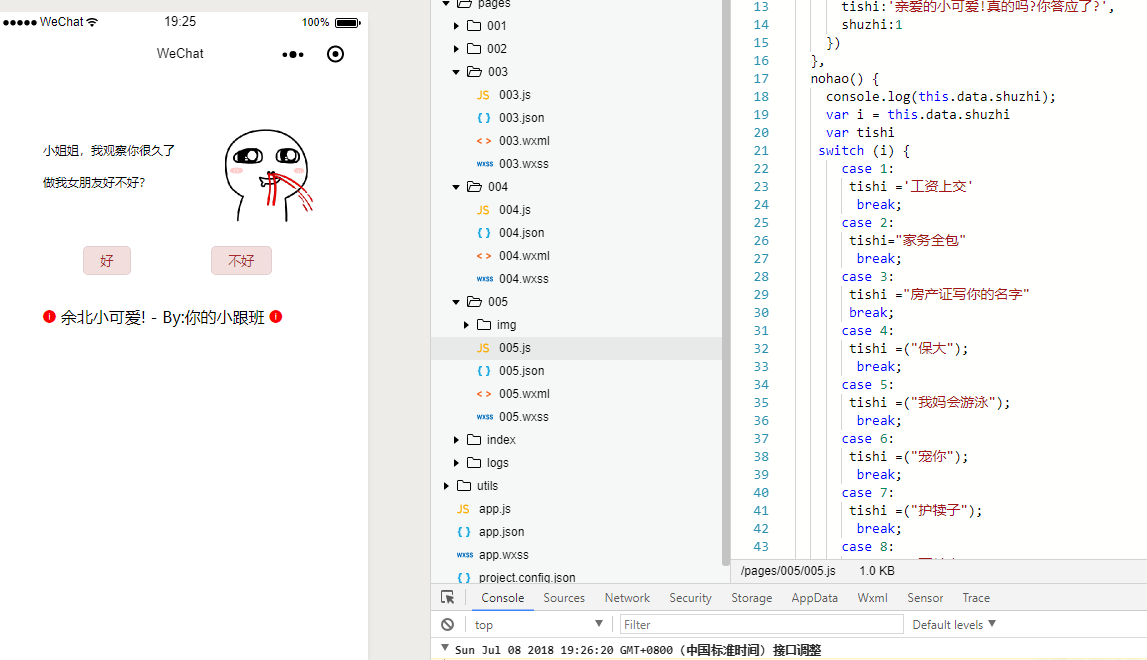Click the app.wxss file icon

click(x=464, y=555)
